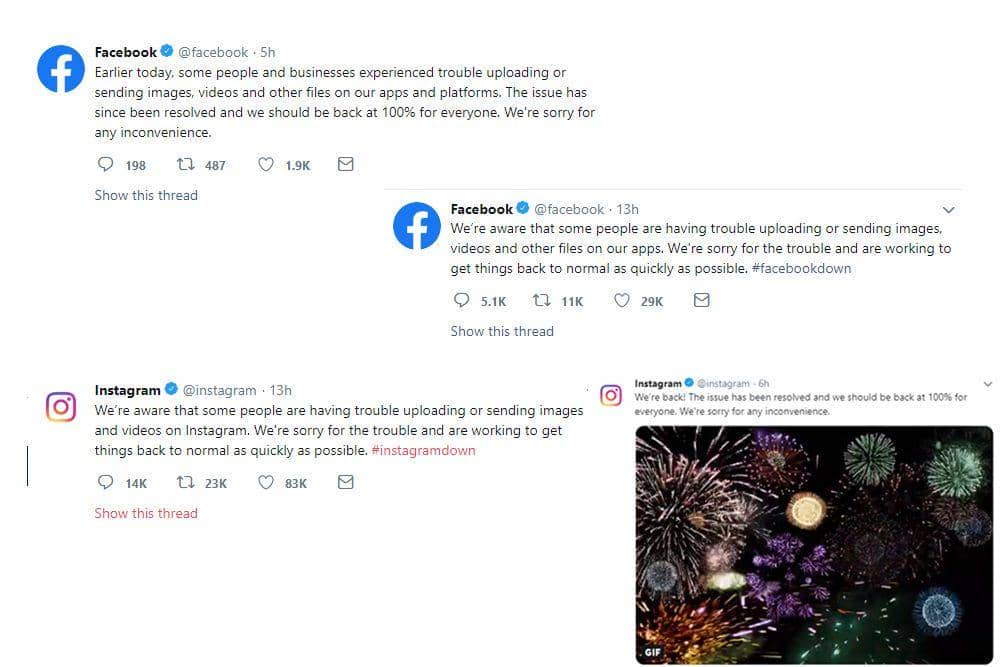Show this thread under the #facebookdown tweet
Image resolution: width=1000 pixels, height=667 pixels.
[x=502, y=331]
